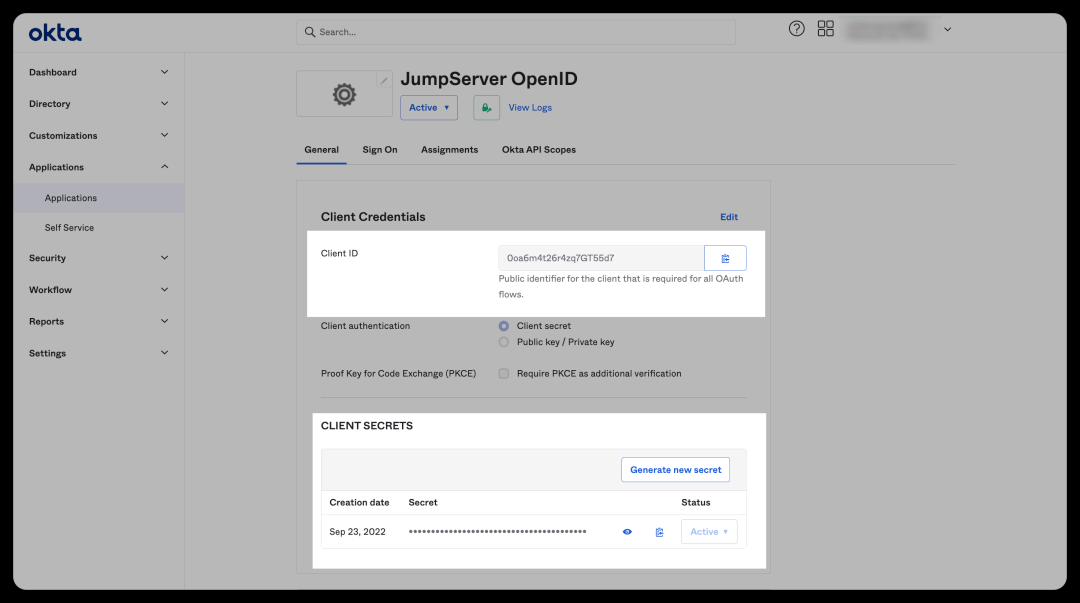This screenshot has width=1080, height=603.
Task: Copy the Client ID using its copy icon
Action: point(724,257)
